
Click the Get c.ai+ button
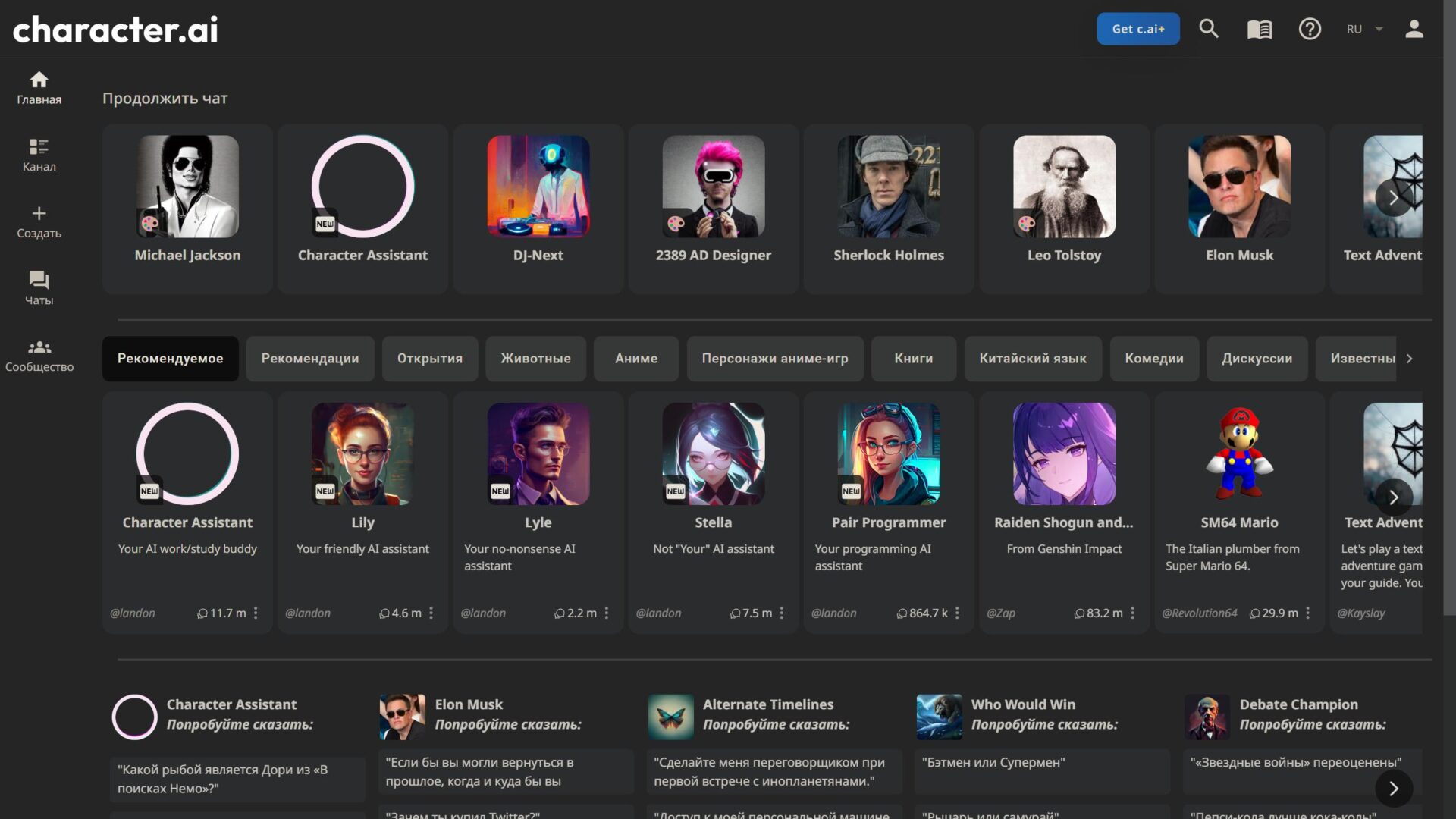(1137, 29)
